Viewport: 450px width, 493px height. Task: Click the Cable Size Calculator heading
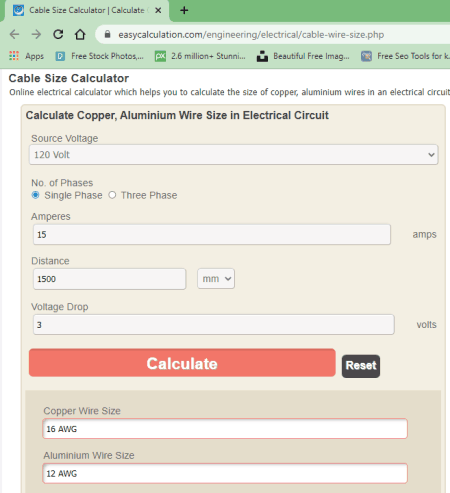click(69, 78)
